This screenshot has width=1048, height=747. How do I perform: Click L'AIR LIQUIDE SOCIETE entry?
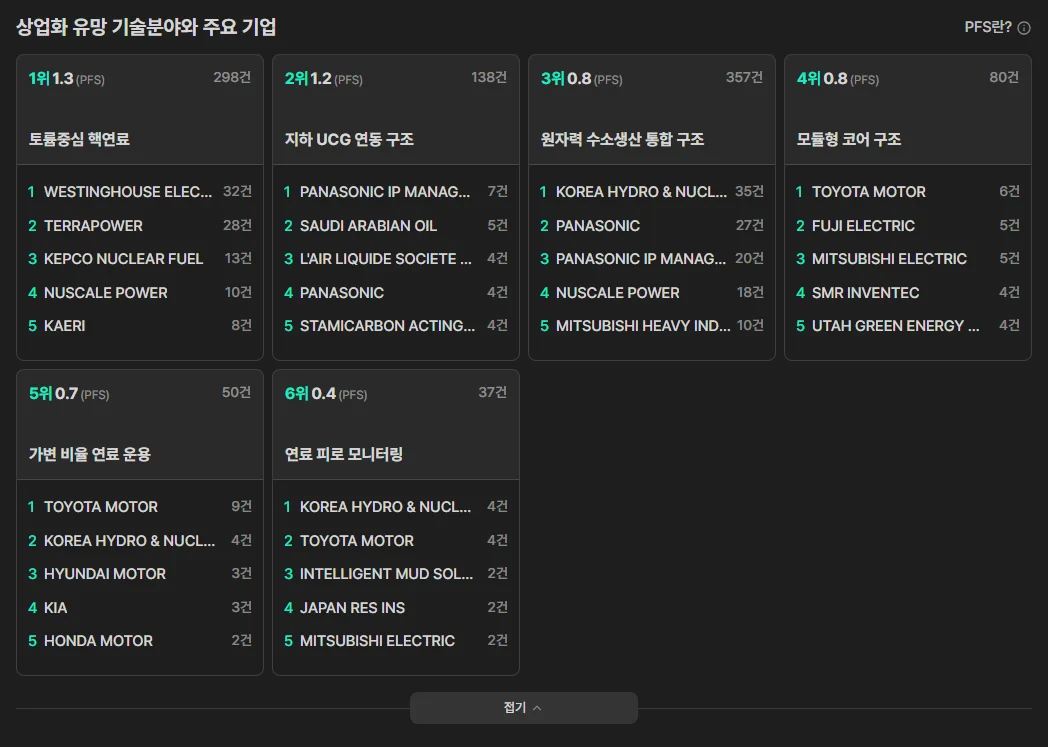pos(382,259)
